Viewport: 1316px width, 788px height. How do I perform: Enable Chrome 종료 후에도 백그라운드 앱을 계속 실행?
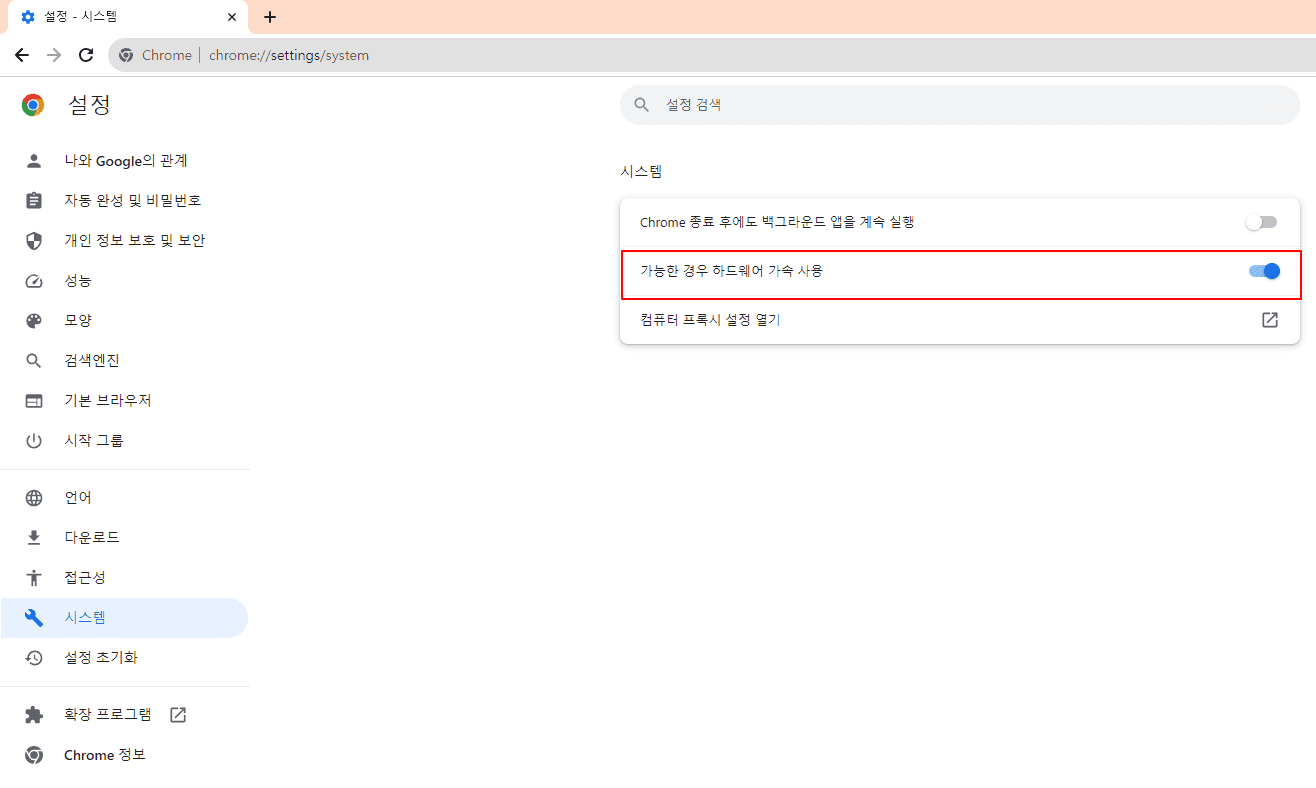1261,221
